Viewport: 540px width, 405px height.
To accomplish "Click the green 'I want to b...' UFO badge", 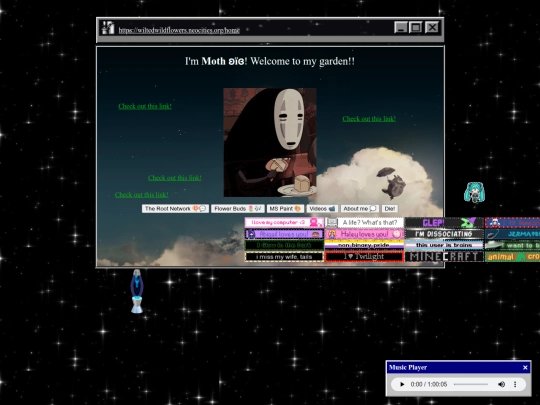I will coord(512,245).
